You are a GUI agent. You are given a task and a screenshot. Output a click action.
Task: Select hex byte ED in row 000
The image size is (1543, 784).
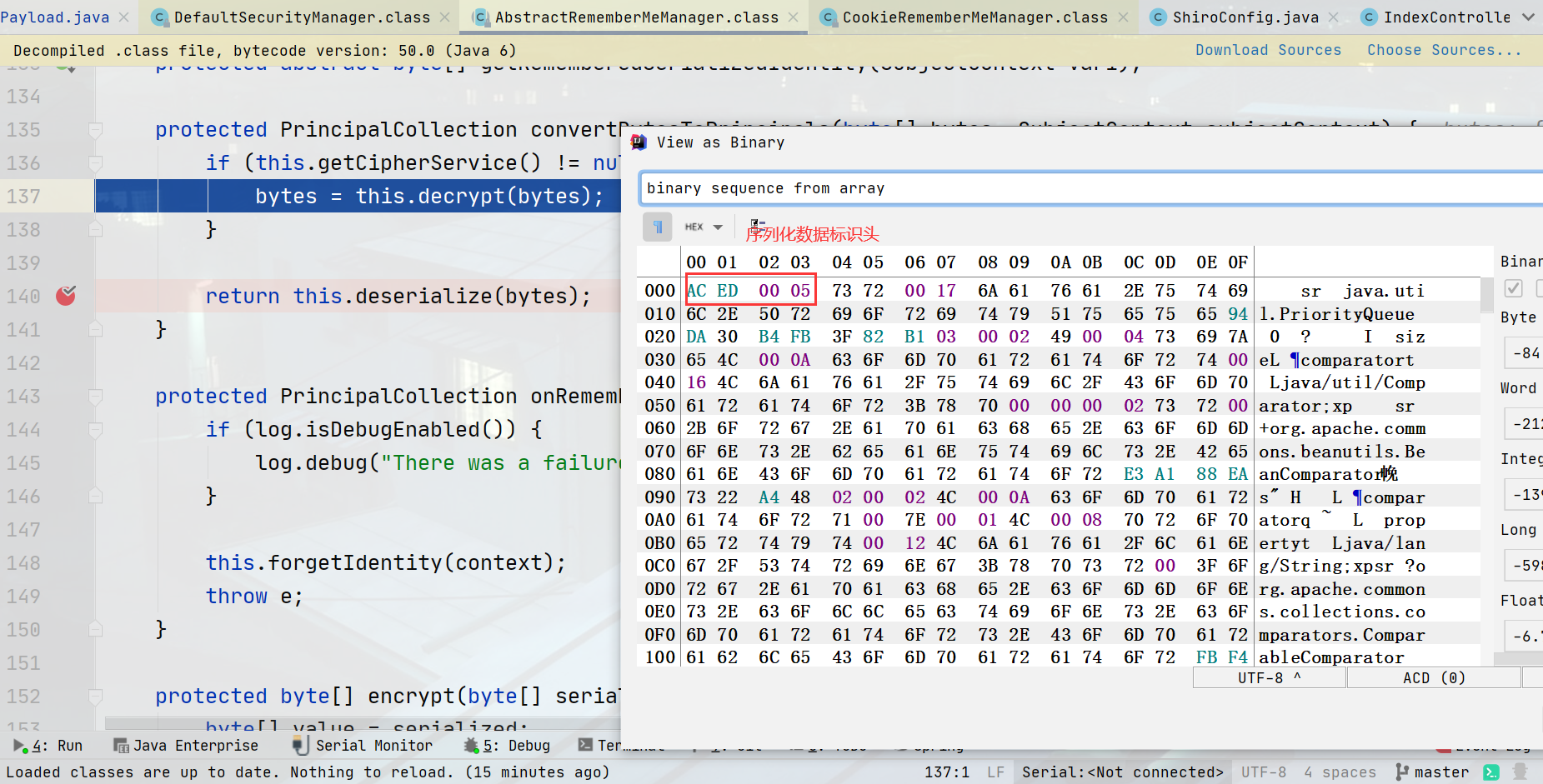tap(728, 291)
